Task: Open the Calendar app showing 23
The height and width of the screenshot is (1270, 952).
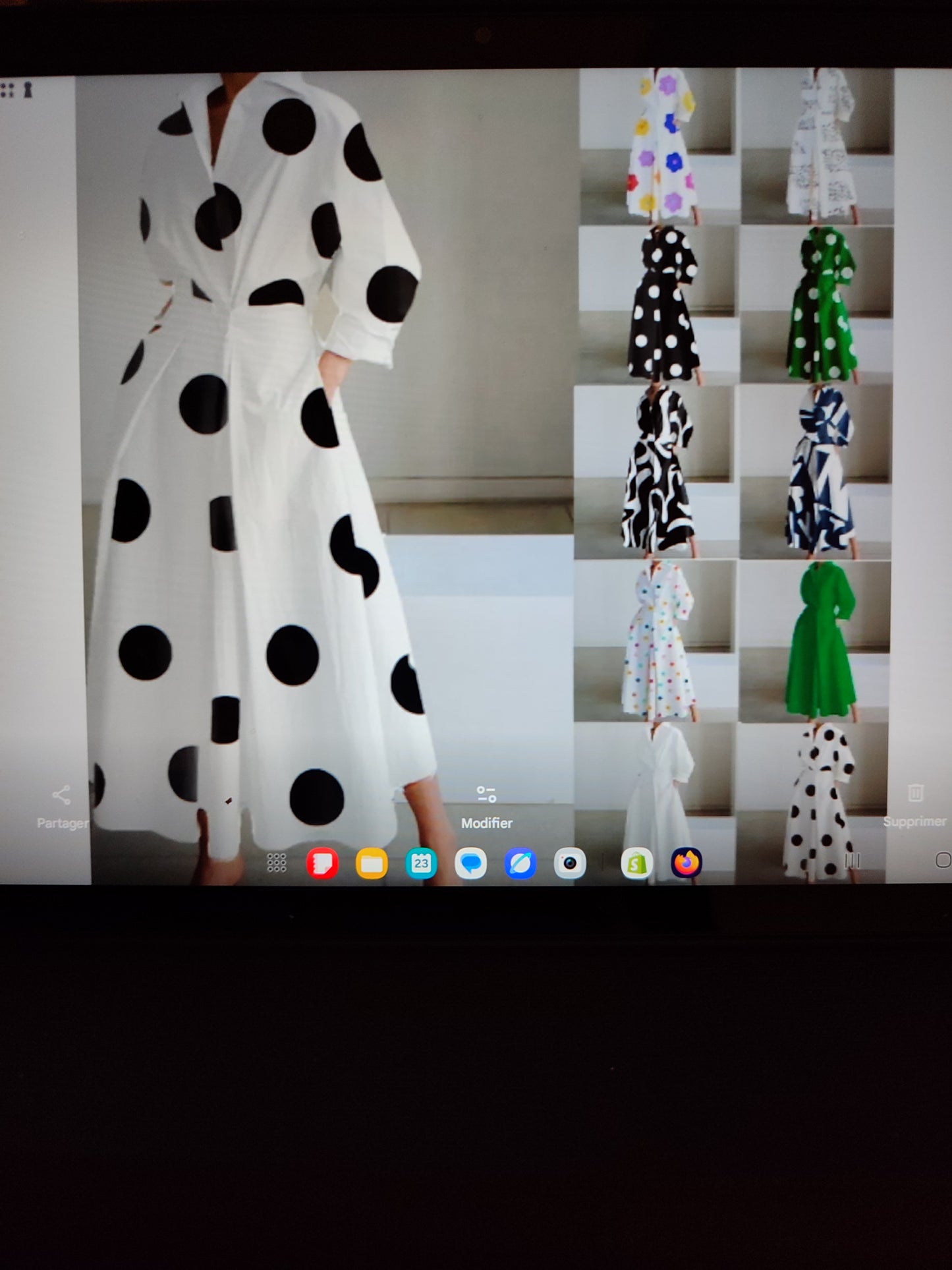Action: tap(422, 863)
